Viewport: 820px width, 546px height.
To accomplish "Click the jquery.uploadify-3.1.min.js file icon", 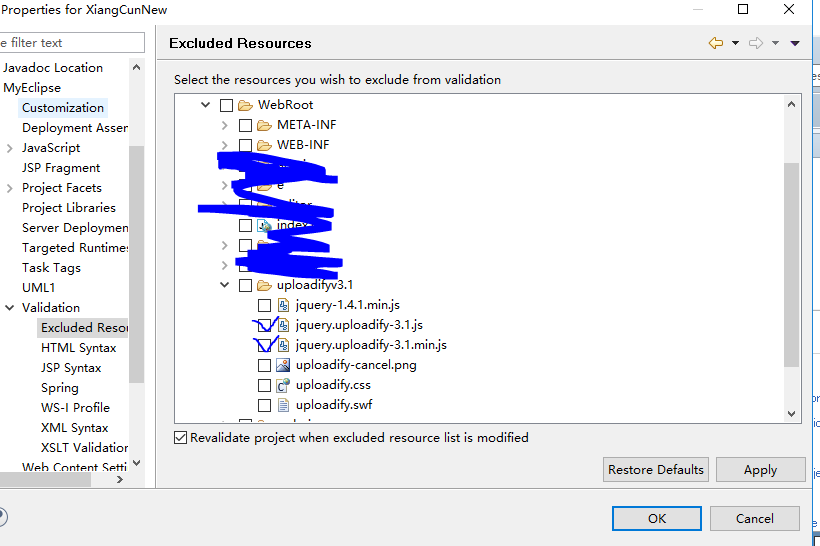I will (x=283, y=345).
